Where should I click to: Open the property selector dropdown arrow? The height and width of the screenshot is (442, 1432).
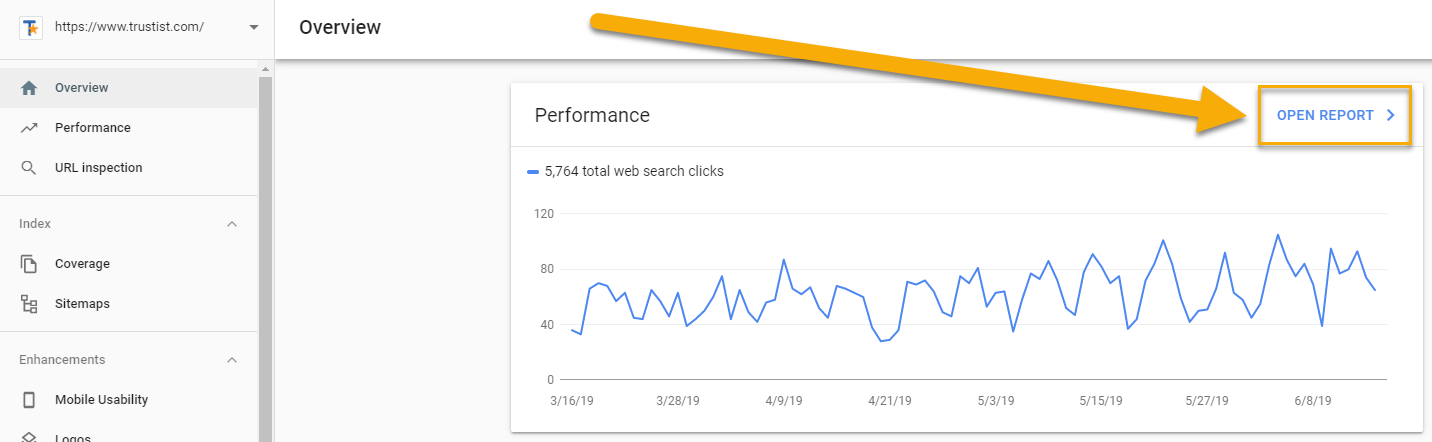(x=254, y=27)
